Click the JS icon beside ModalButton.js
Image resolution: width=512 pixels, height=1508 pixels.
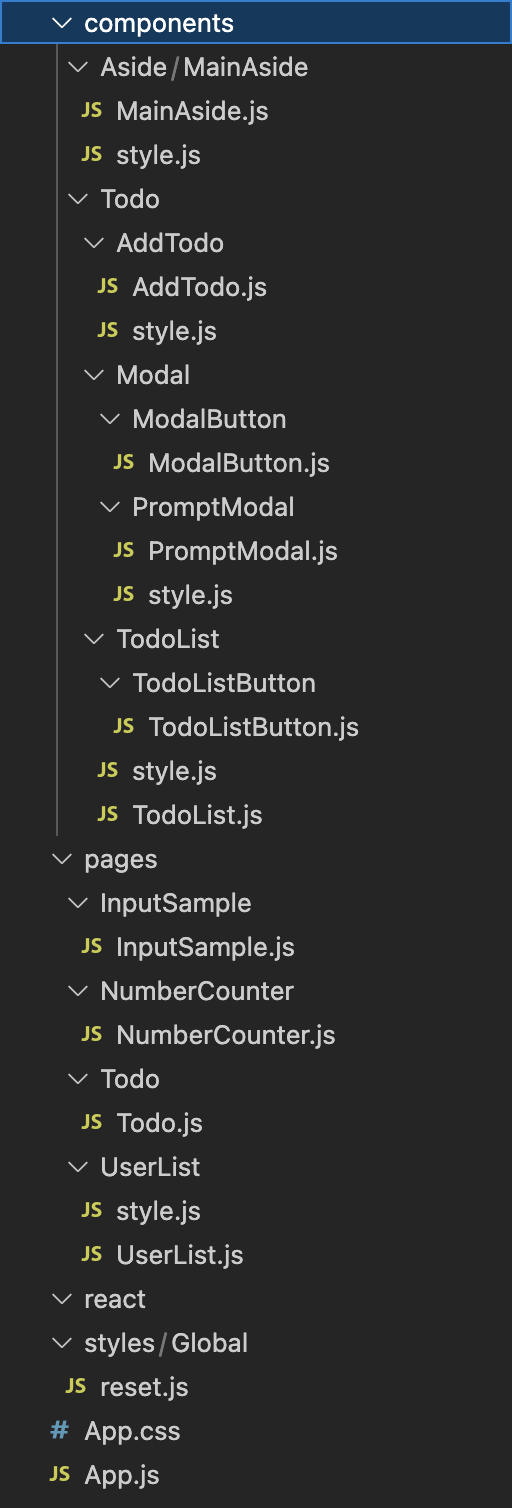[x=124, y=463]
